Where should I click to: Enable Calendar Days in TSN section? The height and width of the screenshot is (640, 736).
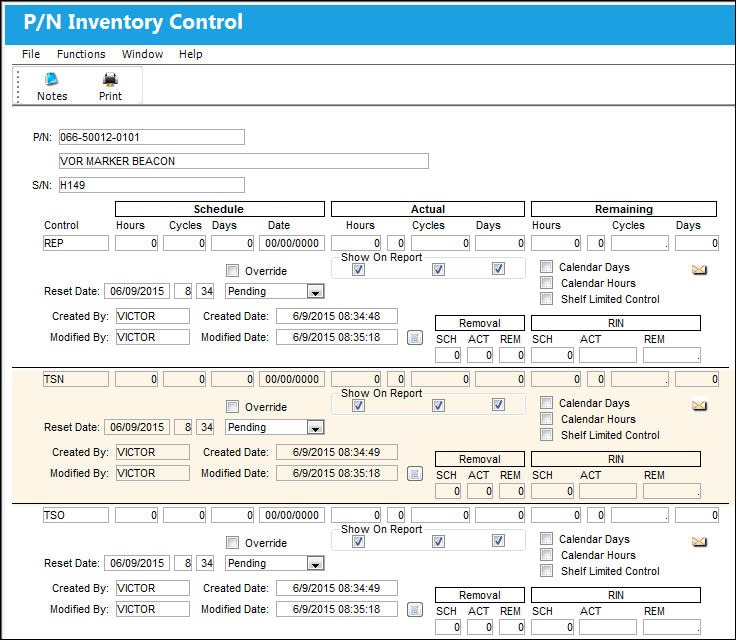click(546, 402)
